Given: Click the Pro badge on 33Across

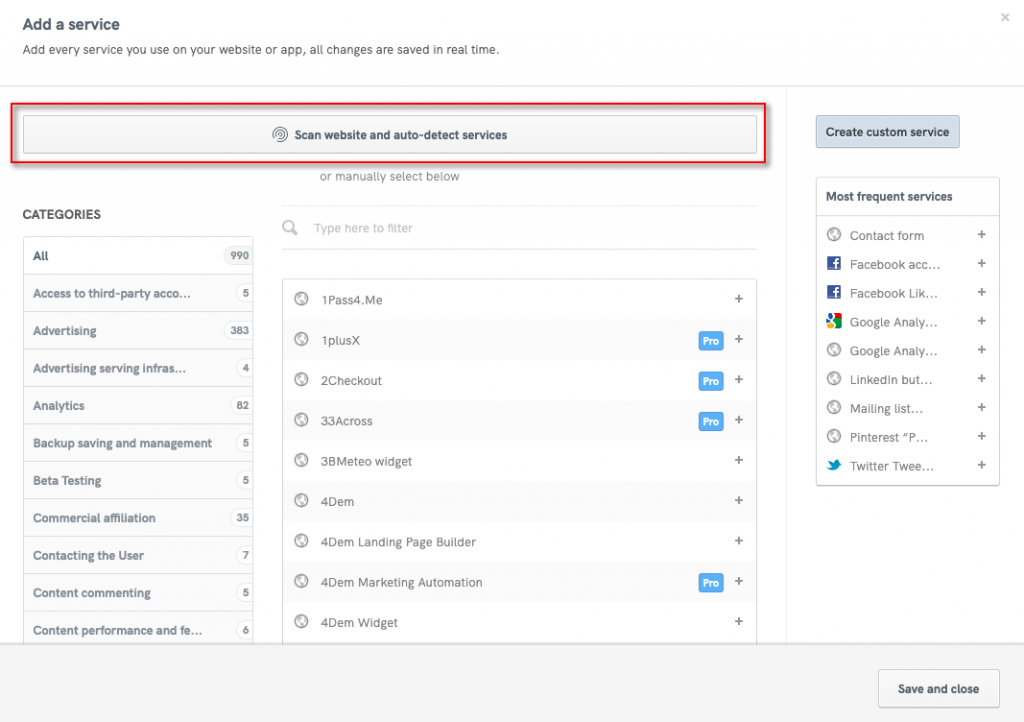Looking at the screenshot, I should click(x=710, y=421).
